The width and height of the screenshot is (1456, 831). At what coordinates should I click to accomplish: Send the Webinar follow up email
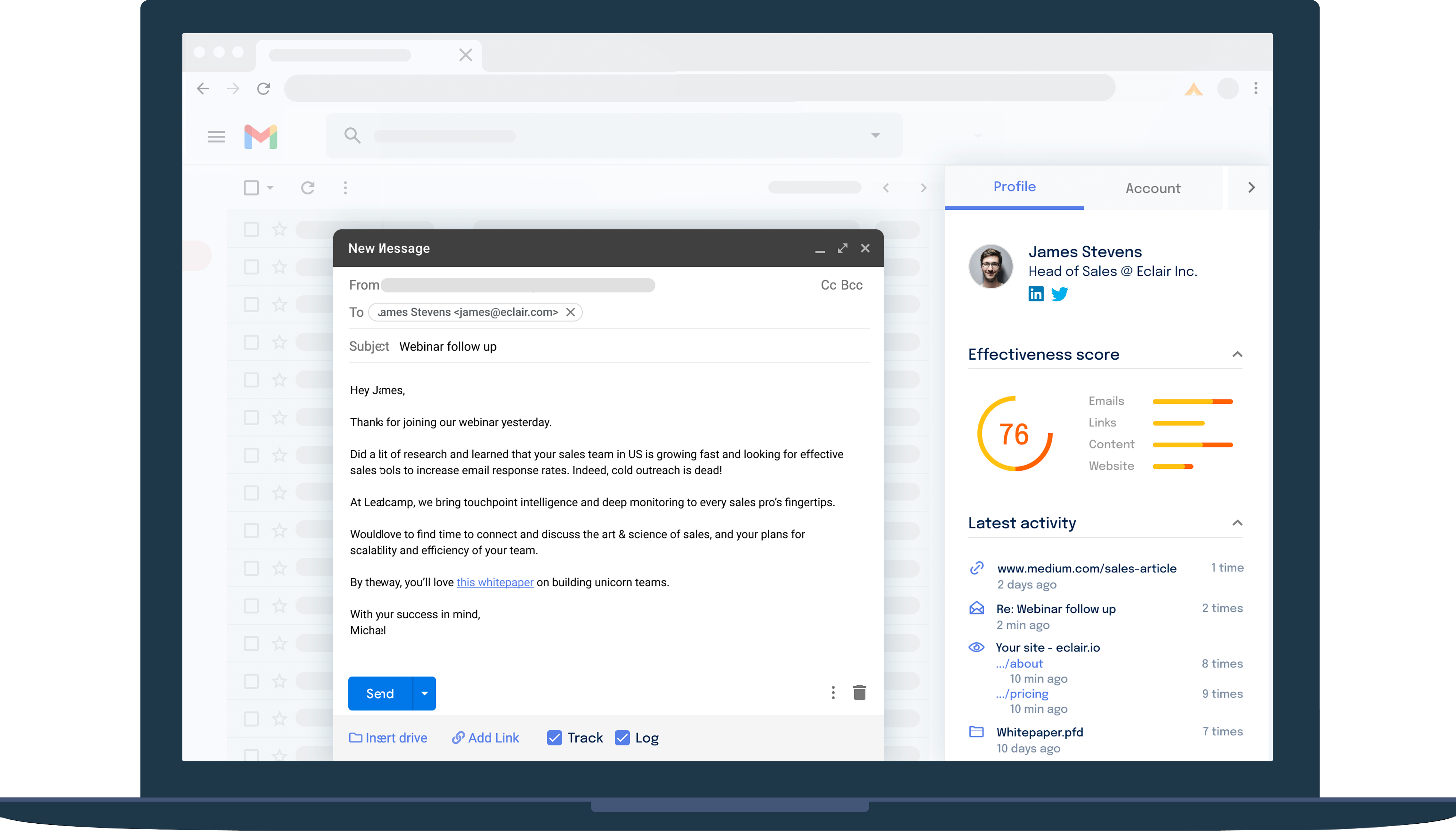(x=379, y=693)
